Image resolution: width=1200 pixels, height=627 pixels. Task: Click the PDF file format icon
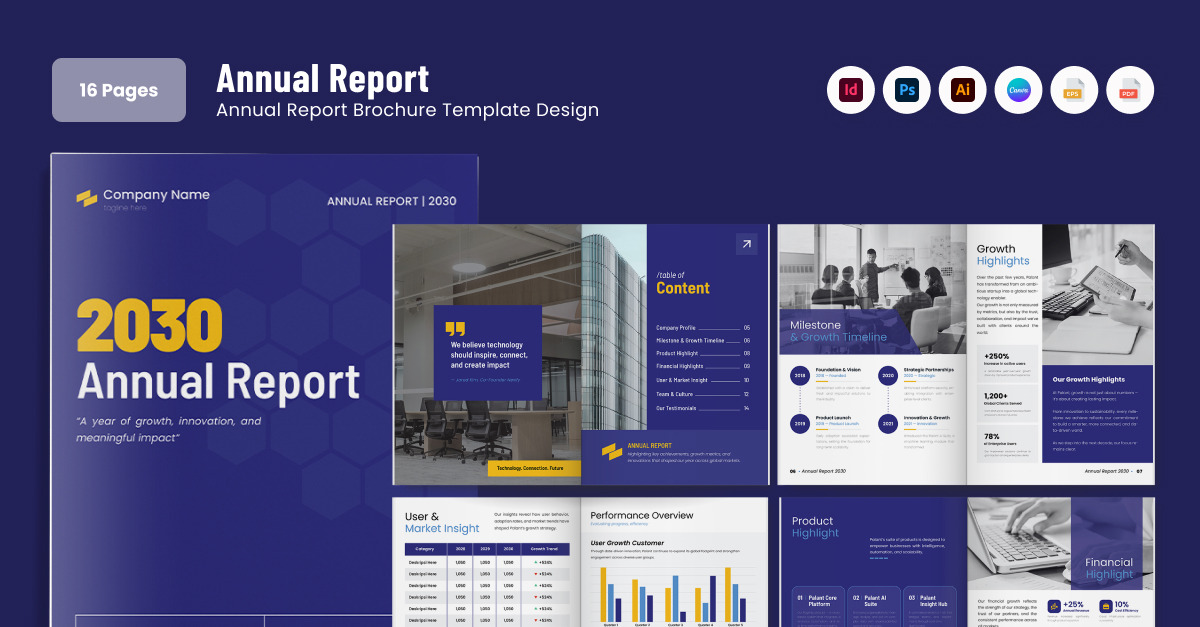[x=1131, y=90]
